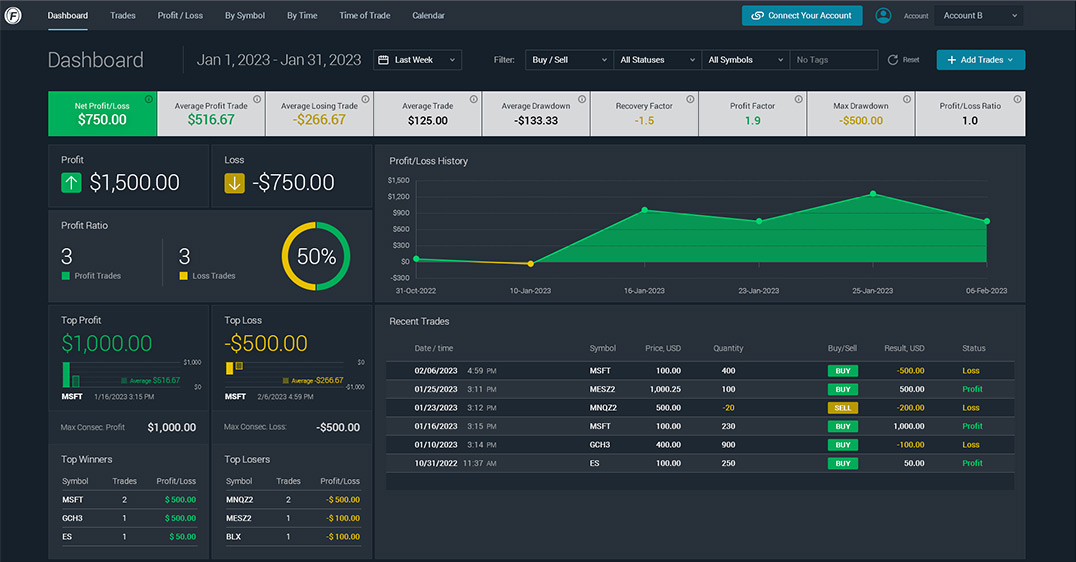Click info icon on Profit Factor card
The height and width of the screenshot is (562, 1076).
[x=799, y=99]
